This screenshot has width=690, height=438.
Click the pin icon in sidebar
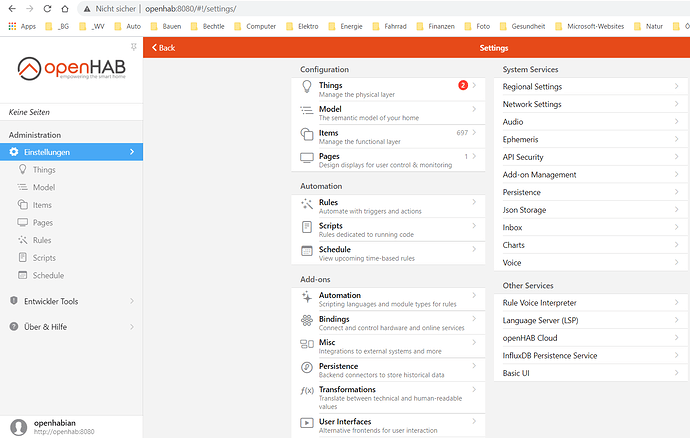[134, 47]
